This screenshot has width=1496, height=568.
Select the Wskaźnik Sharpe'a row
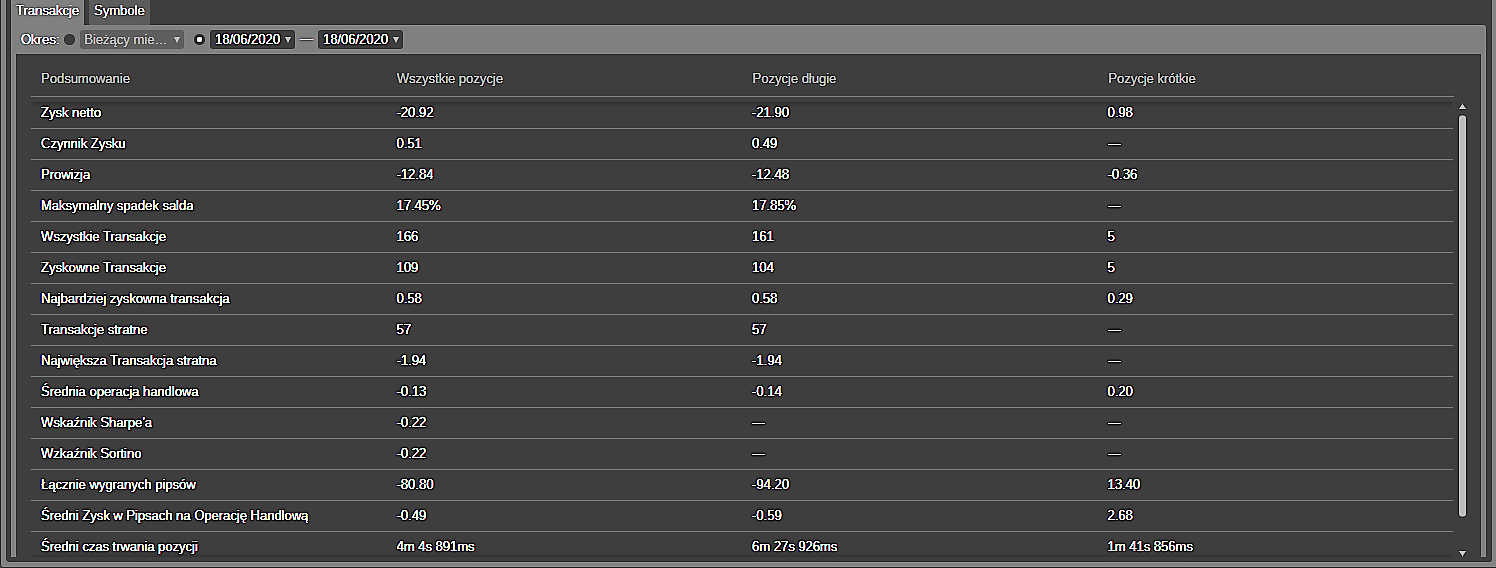pos(742,423)
